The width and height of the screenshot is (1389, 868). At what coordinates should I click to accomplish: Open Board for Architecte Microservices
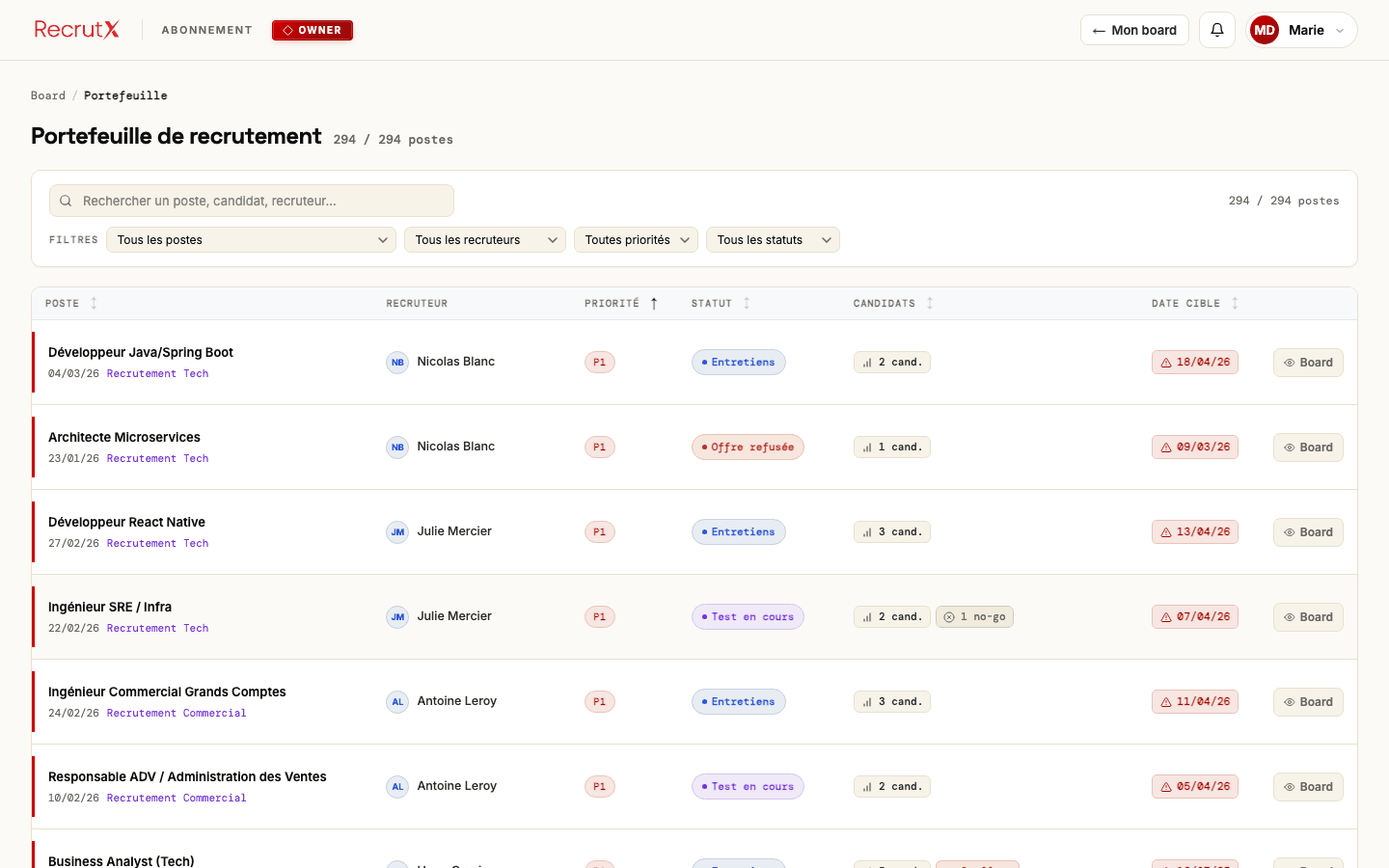(x=1308, y=448)
